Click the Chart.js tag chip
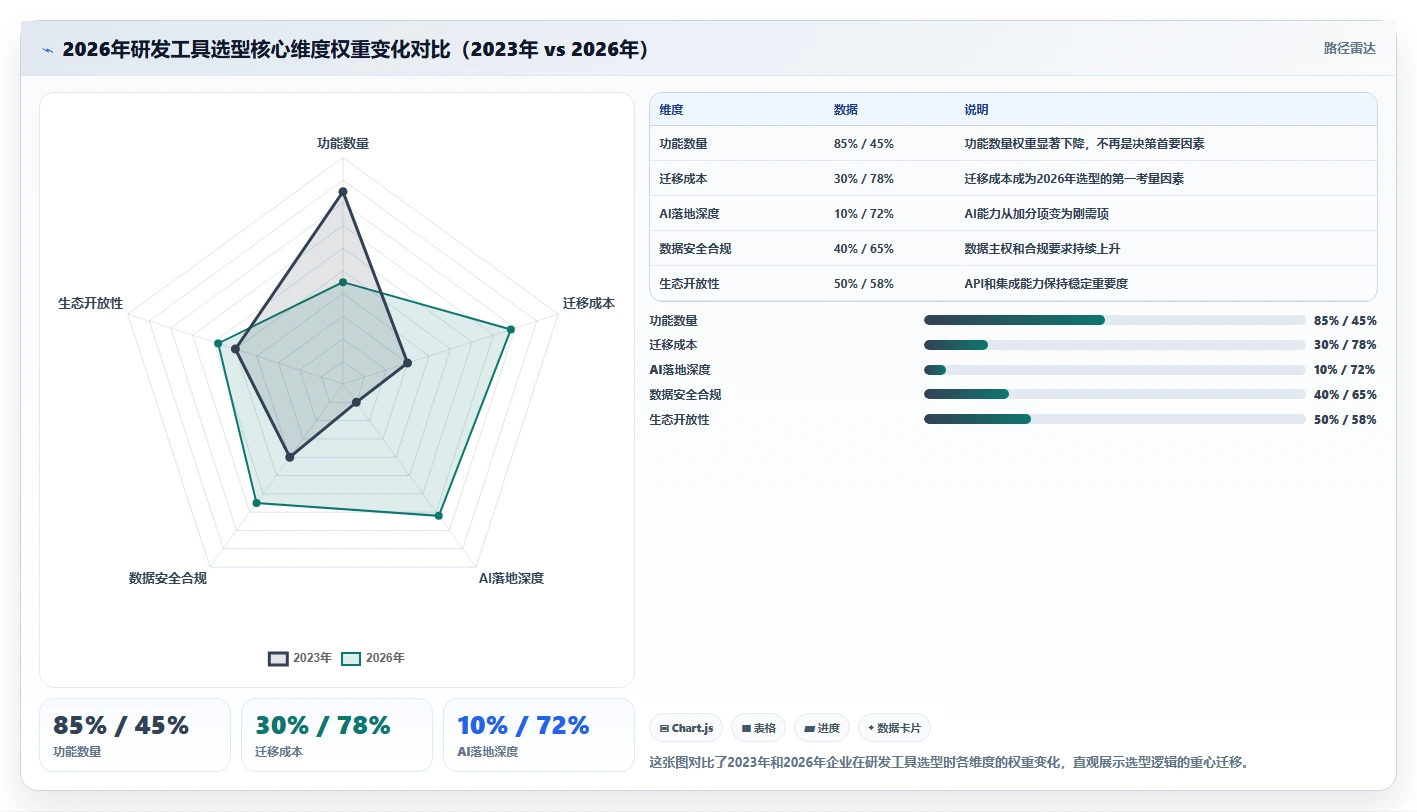Image resolution: width=1417 pixels, height=812 pixels. click(686, 728)
